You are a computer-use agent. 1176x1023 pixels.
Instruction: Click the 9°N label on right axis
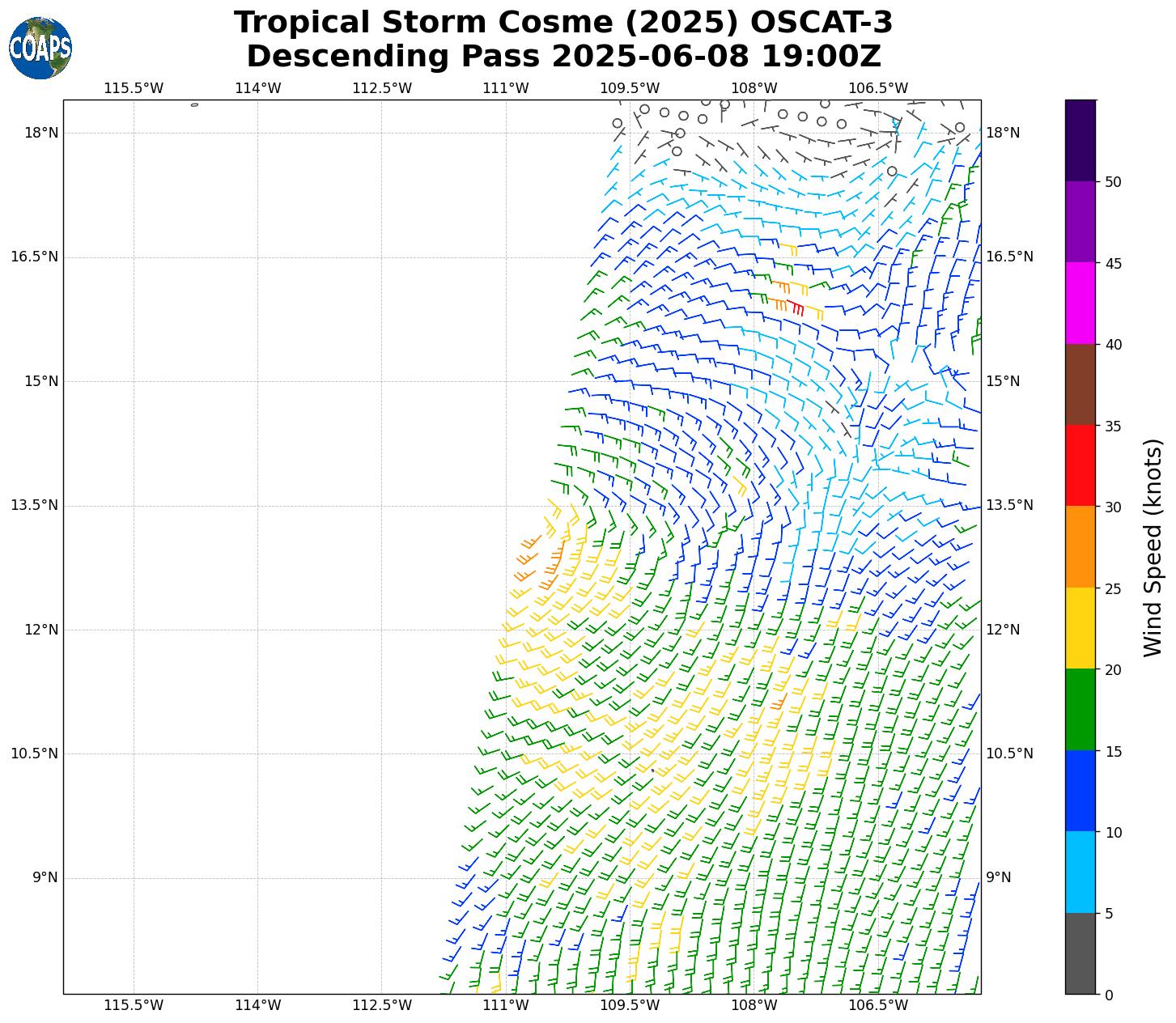[999, 877]
